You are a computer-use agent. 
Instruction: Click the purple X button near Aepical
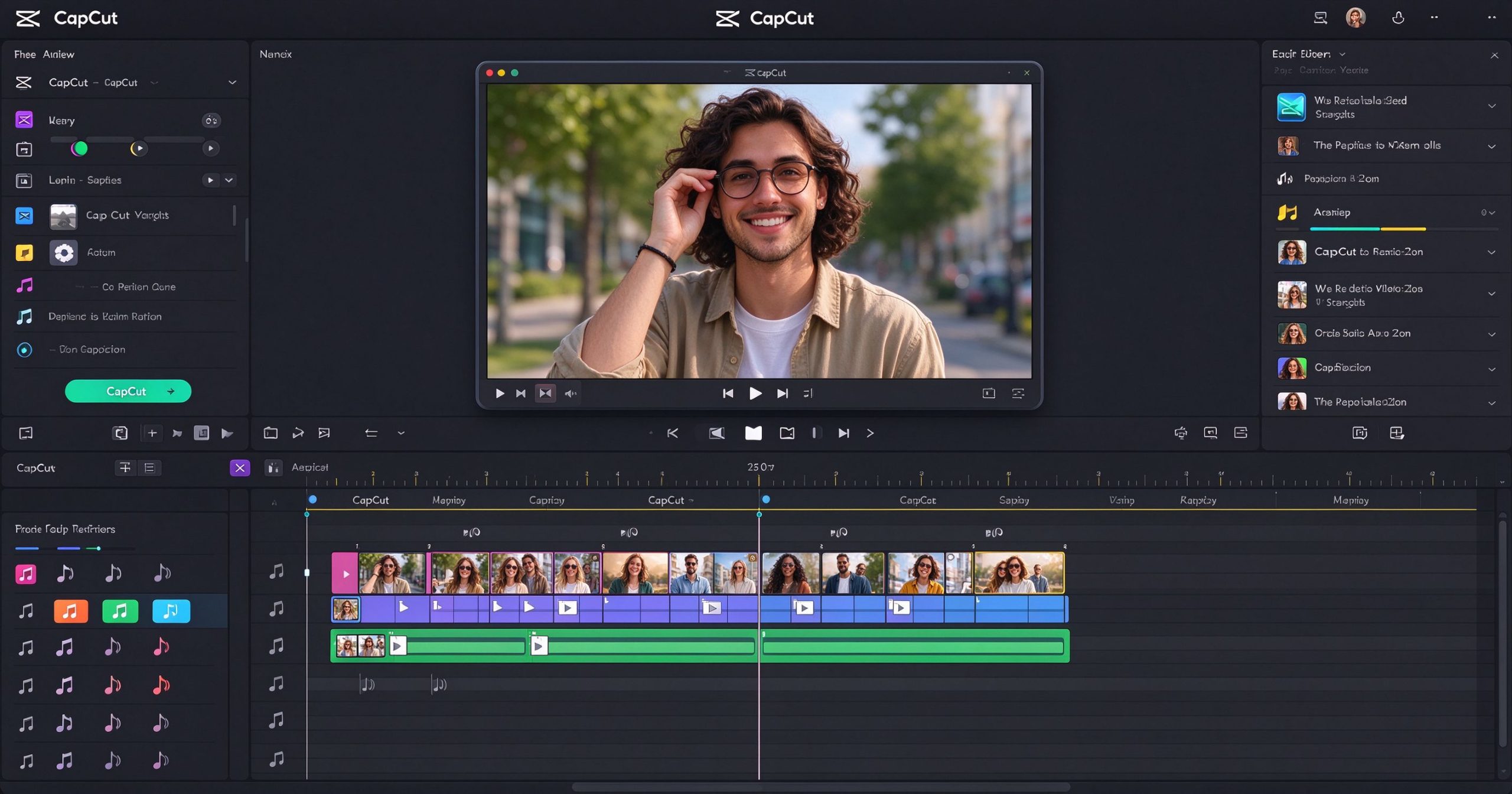click(x=240, y=468)
